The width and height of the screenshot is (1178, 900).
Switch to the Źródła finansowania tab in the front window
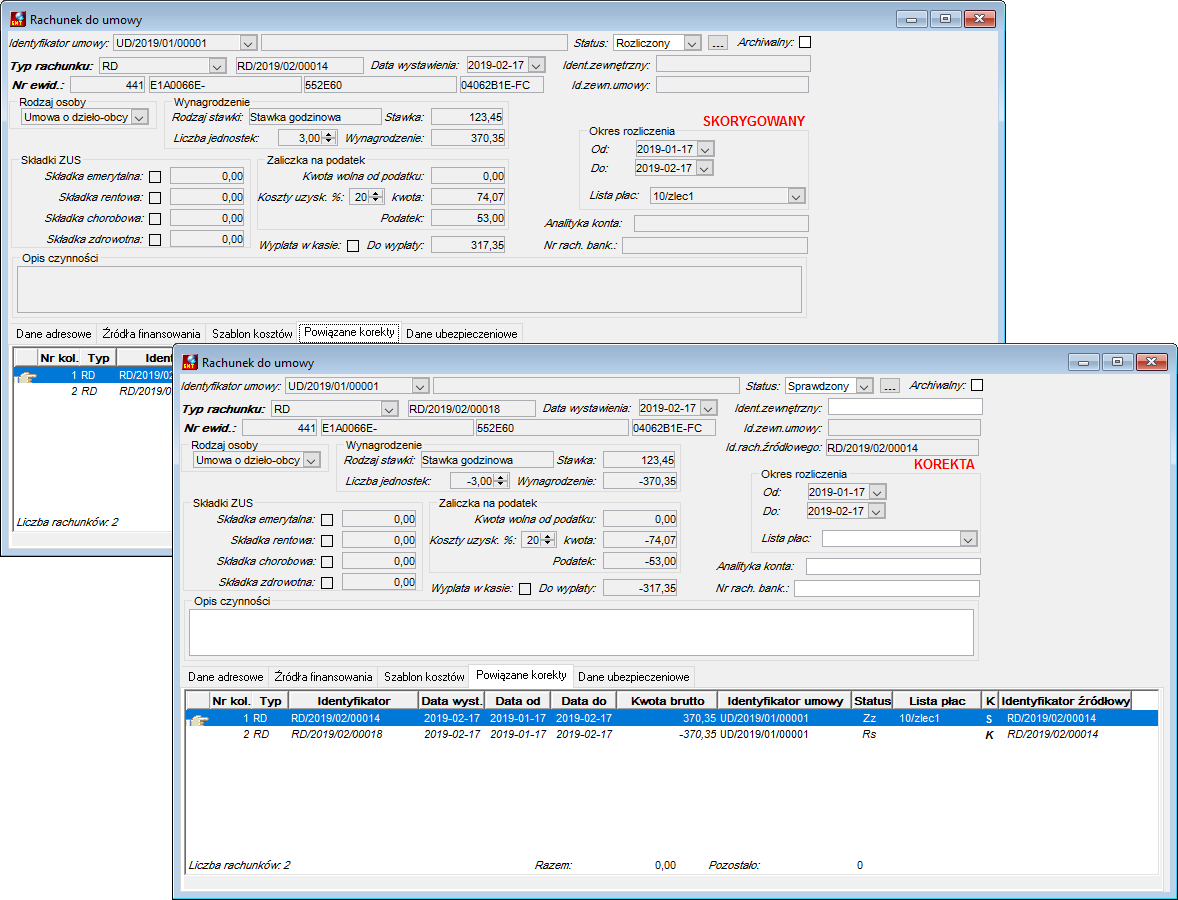click(323, 677)
